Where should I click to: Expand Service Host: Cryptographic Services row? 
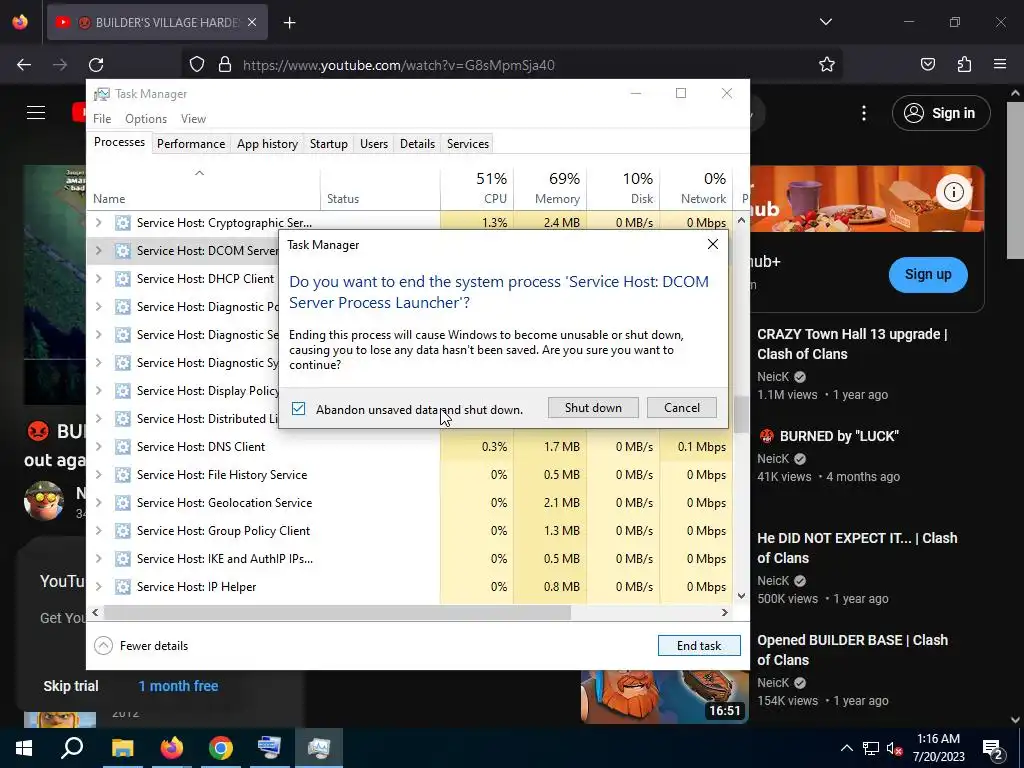(x=99, y=223)
